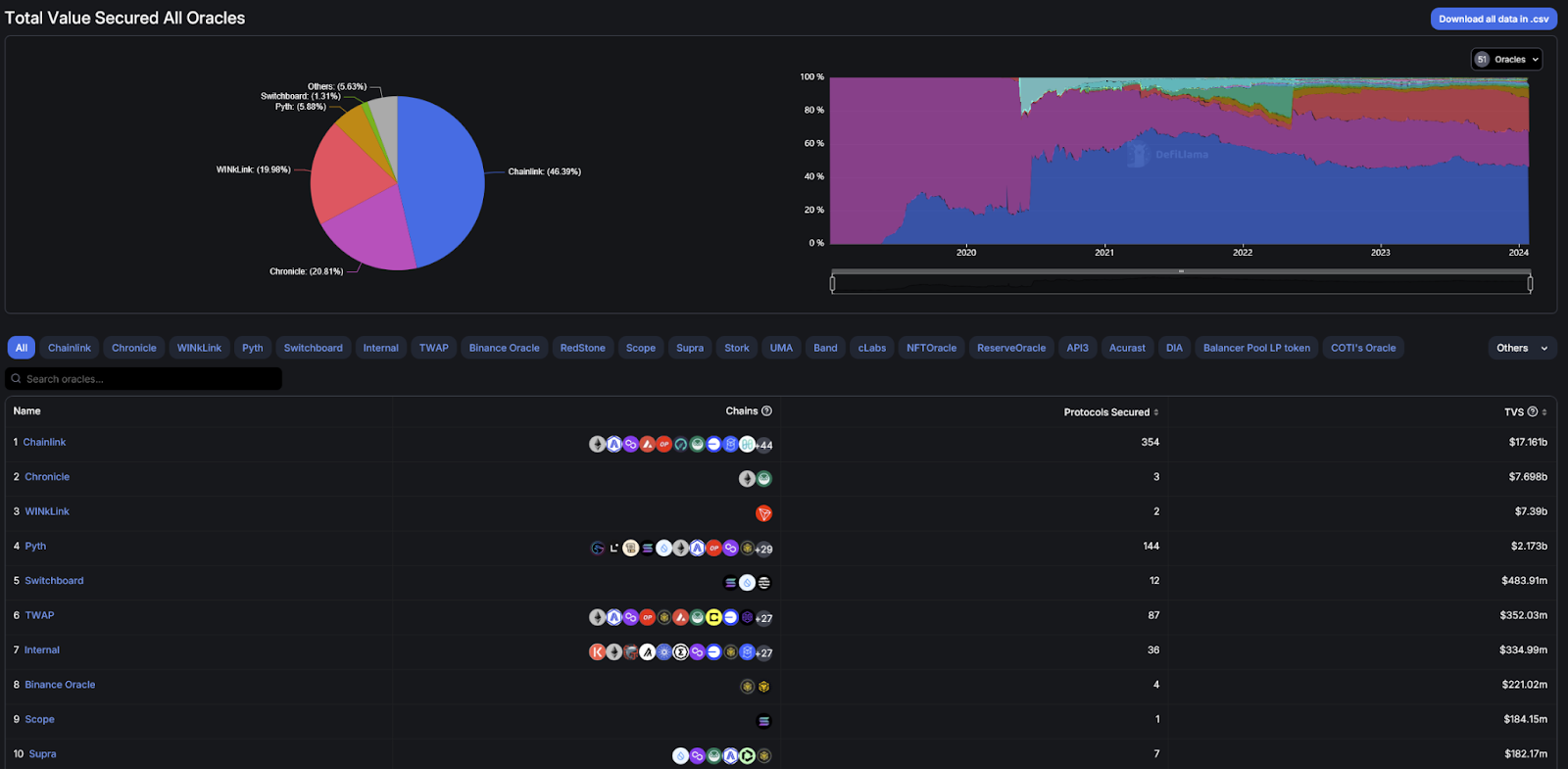Click the +44 chains badge in Chainlink row
This screenshot has height=769, width=1568.
764,445
